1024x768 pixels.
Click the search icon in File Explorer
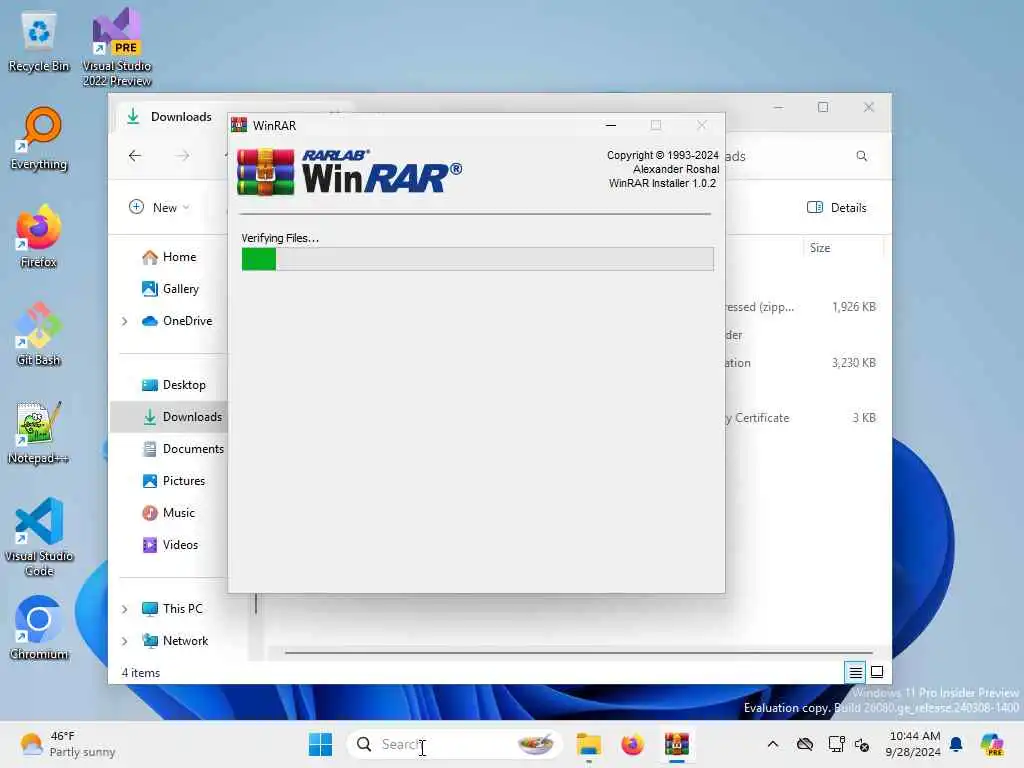(x=861, y=155)
